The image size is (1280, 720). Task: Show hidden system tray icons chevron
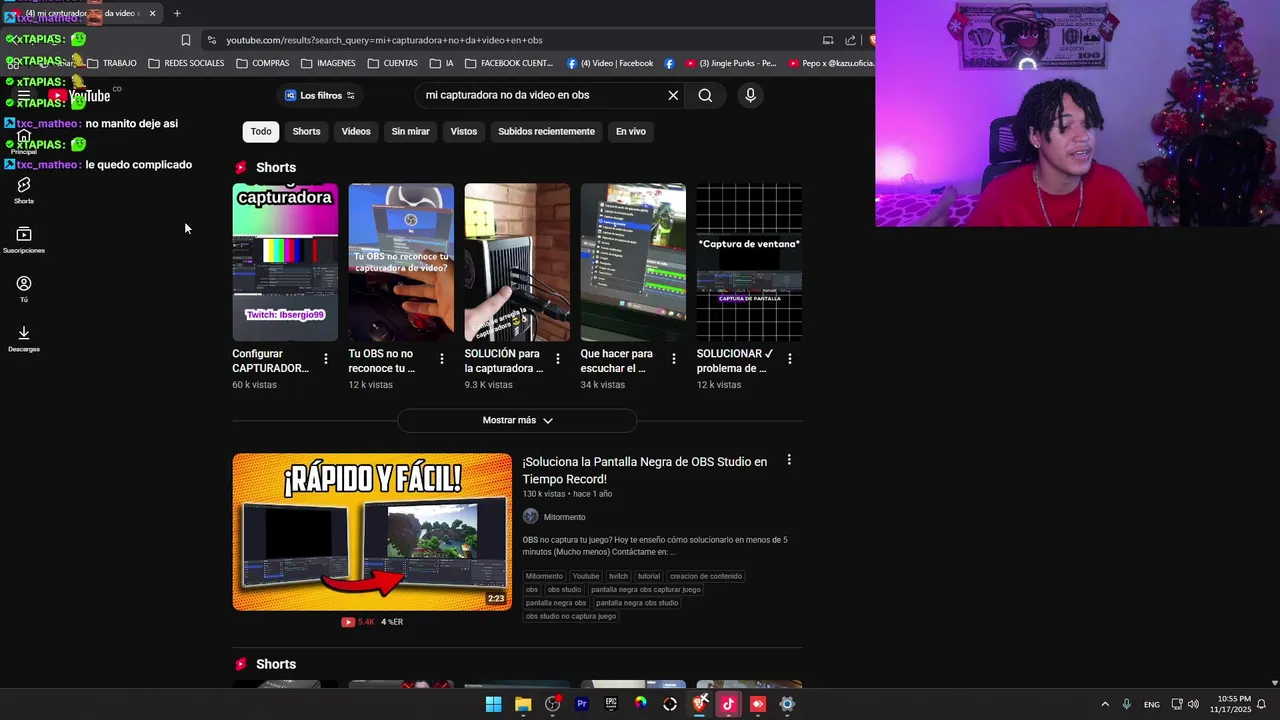point(1105,704)
